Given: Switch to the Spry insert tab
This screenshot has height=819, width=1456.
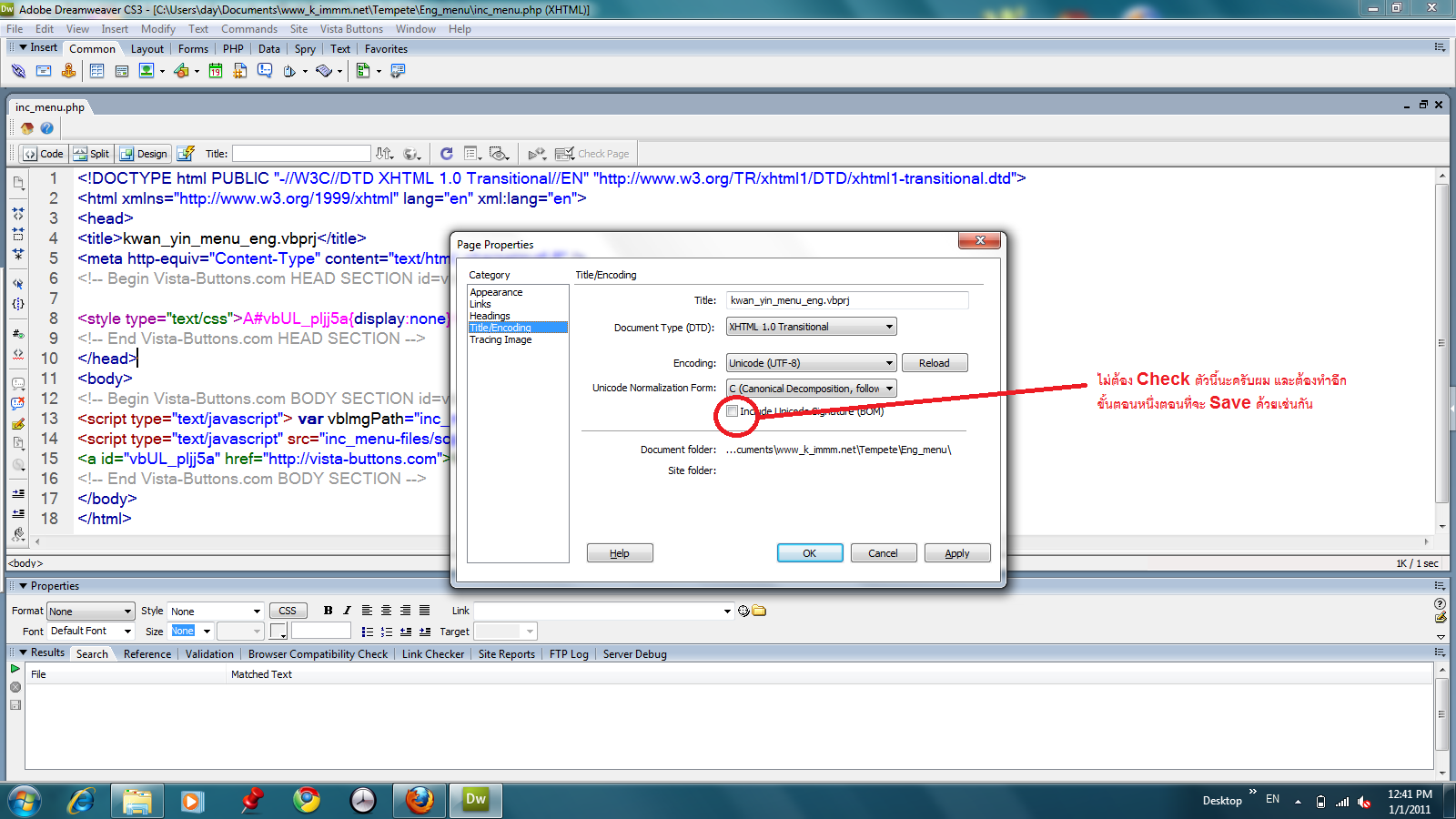Looking at the screenshot, I should (305, 49).
